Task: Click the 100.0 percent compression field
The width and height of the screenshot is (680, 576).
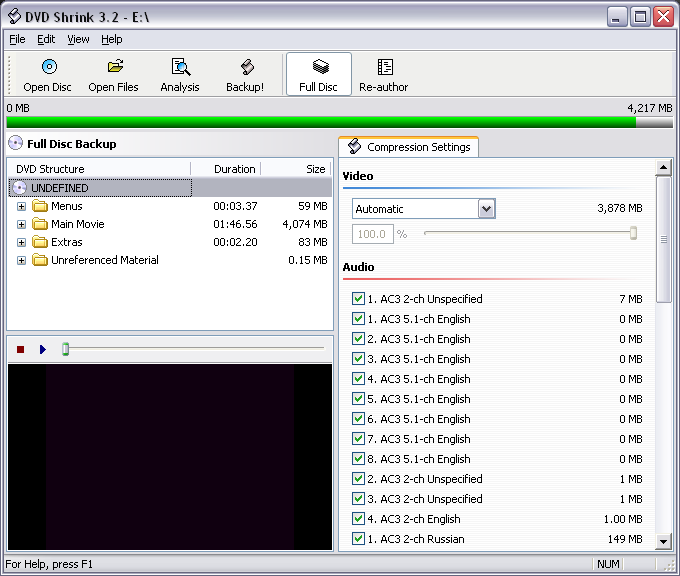Action: point(373,234)
